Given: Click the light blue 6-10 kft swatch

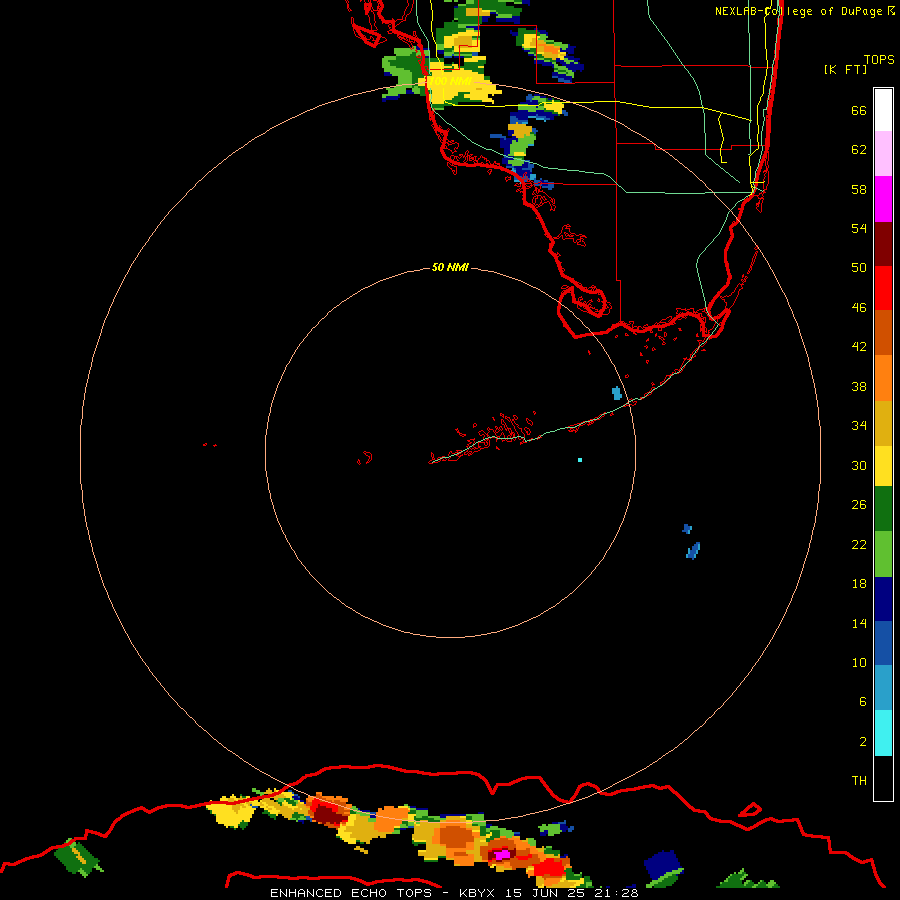Looking at the screenshot, I should [x=883, y=688].
